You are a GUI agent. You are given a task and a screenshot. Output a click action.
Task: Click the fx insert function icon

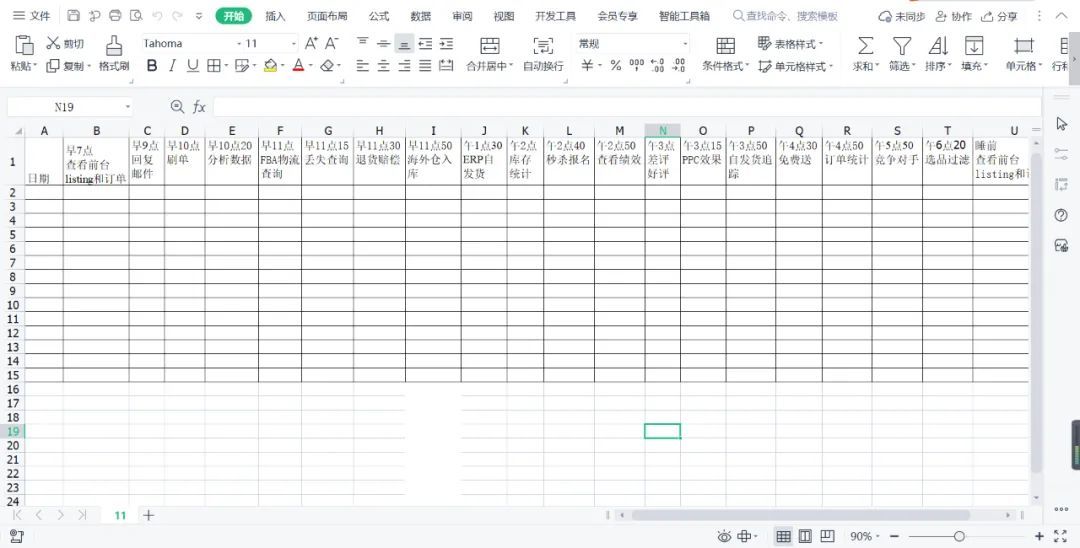[x=199, y=107]
